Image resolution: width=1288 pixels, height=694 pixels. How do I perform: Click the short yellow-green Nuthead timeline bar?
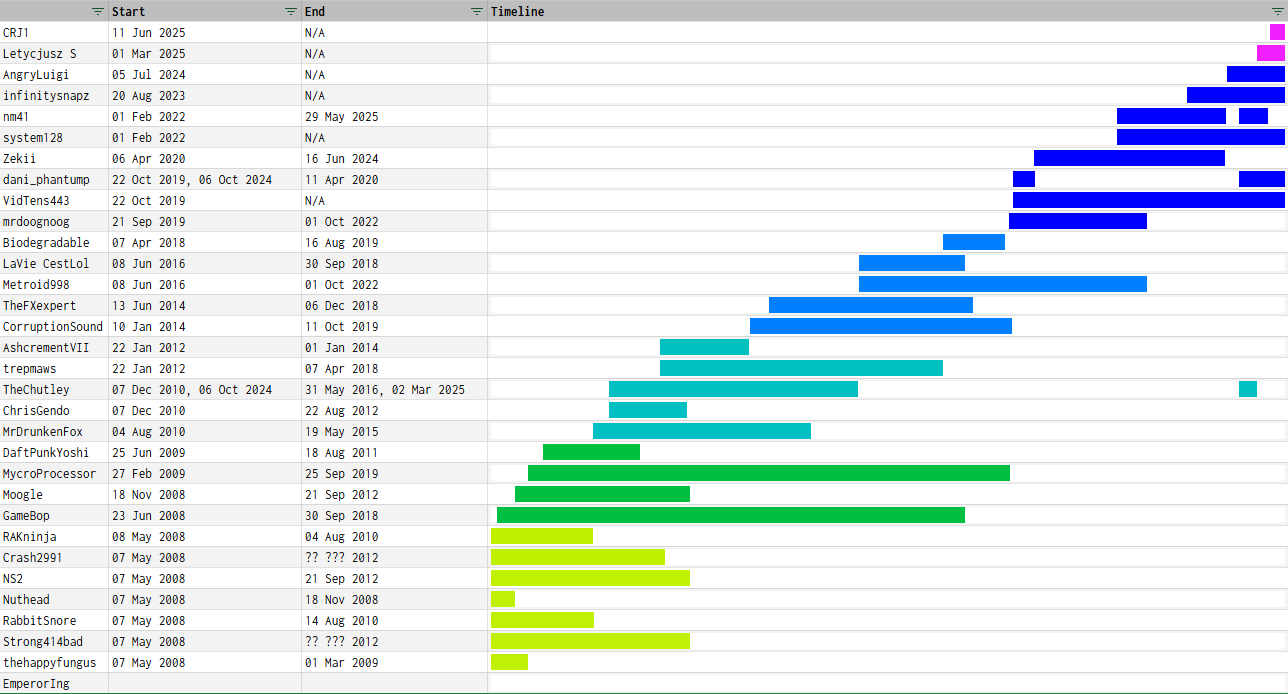pyautogui.click(x=503, y=599)
